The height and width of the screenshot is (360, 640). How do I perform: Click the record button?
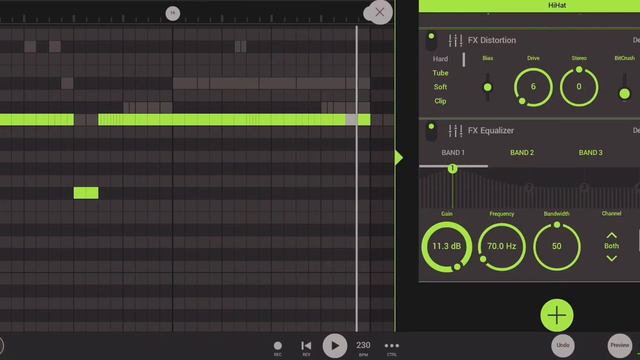pos(278,347)
